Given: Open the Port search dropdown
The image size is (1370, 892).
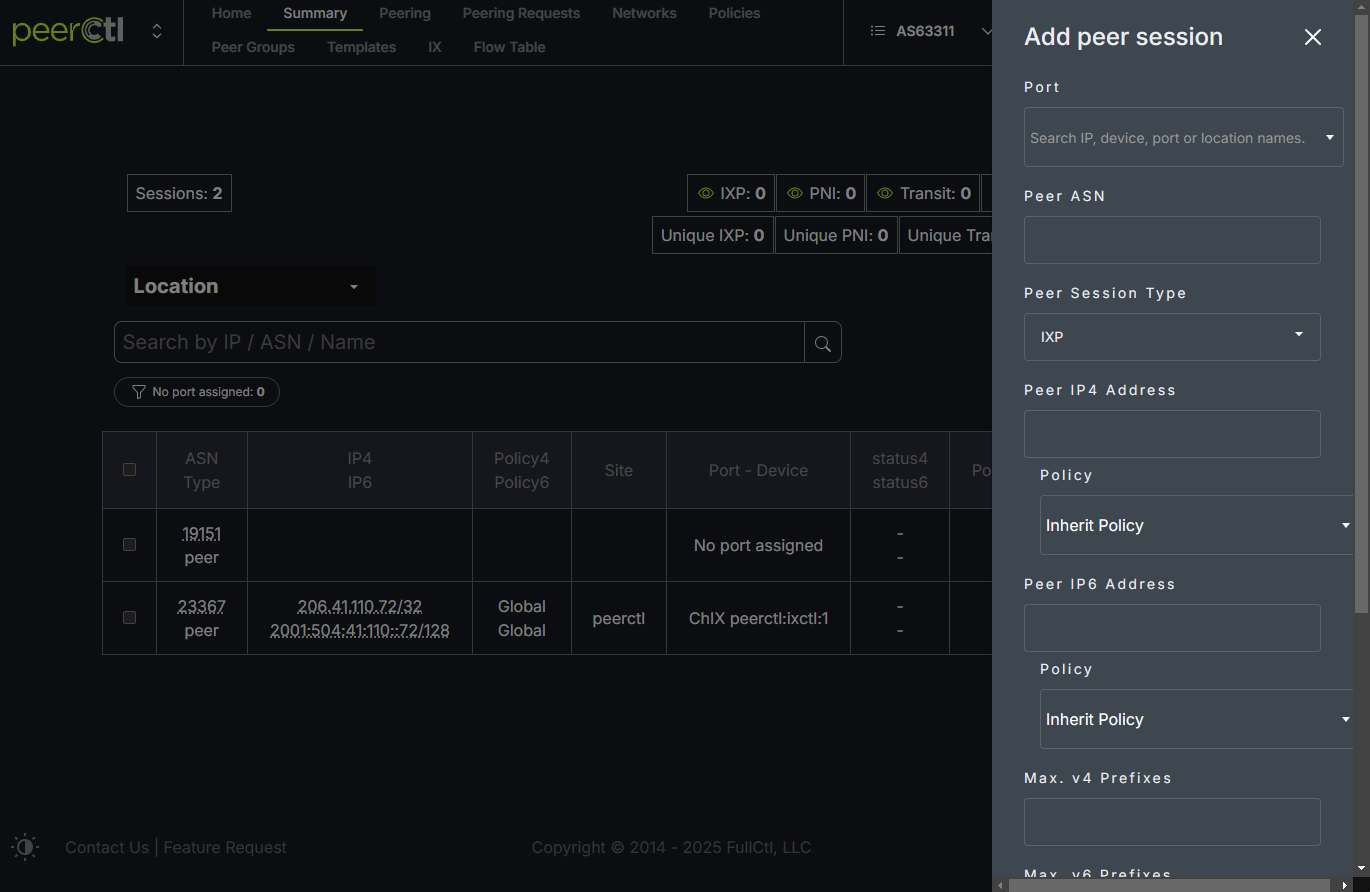Looking at the screenshot, I should pyautogui.click(x=1182, y=138).
